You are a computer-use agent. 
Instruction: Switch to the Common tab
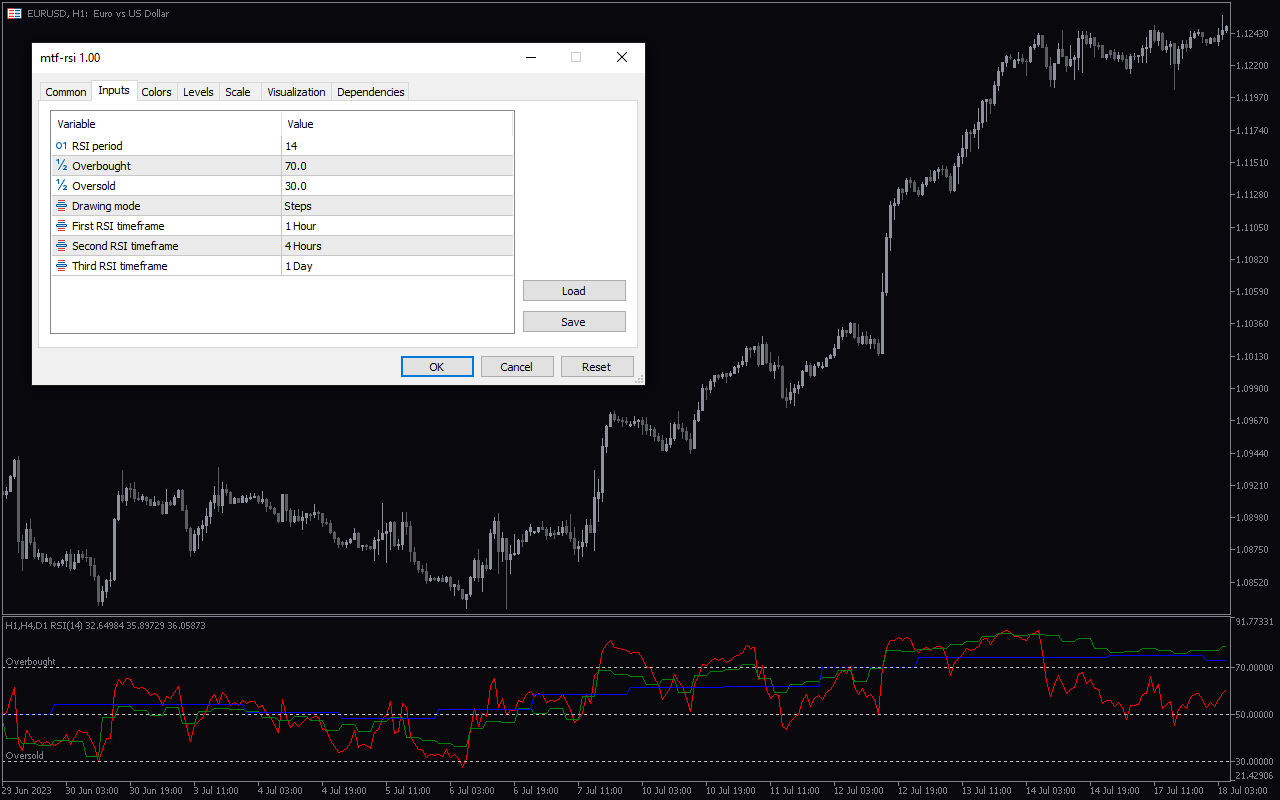click(x=66, y=92)
